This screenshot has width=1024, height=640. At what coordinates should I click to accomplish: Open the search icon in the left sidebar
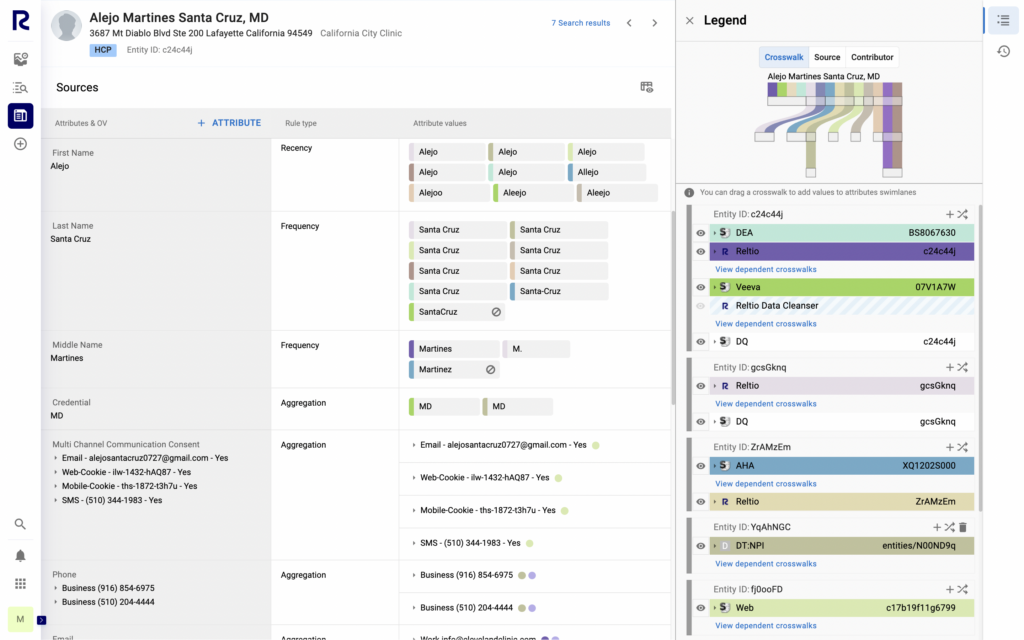18,523
